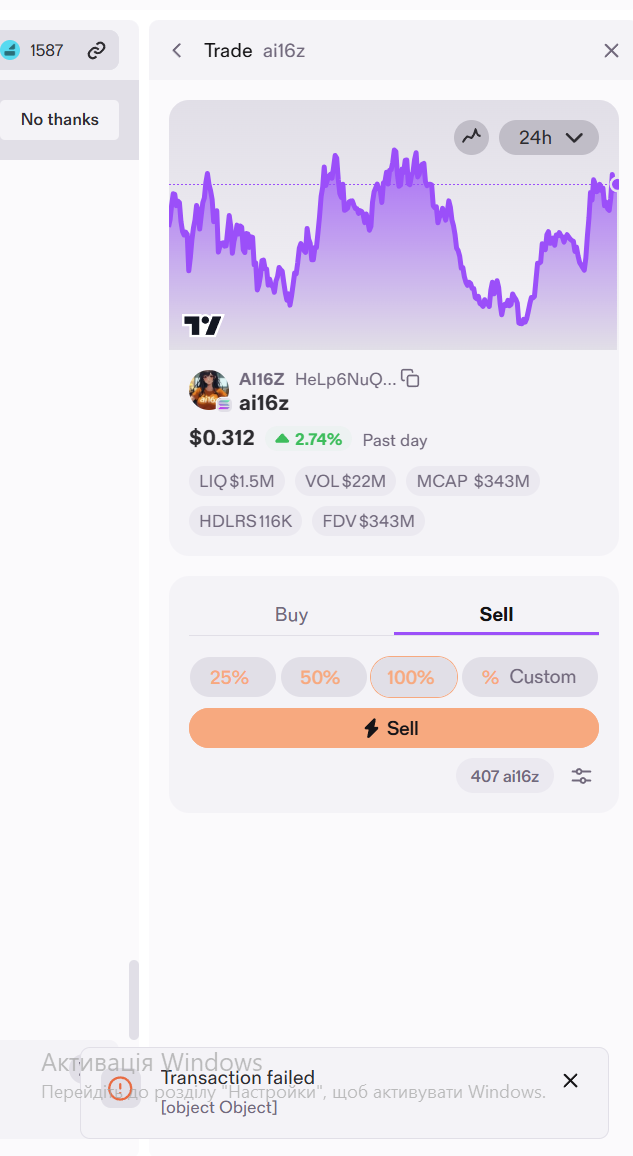Image resolution: width=633 pixels, height=1156 pixels.
Task: Close the Trade ai16z panel
Action: click(611, 50)
